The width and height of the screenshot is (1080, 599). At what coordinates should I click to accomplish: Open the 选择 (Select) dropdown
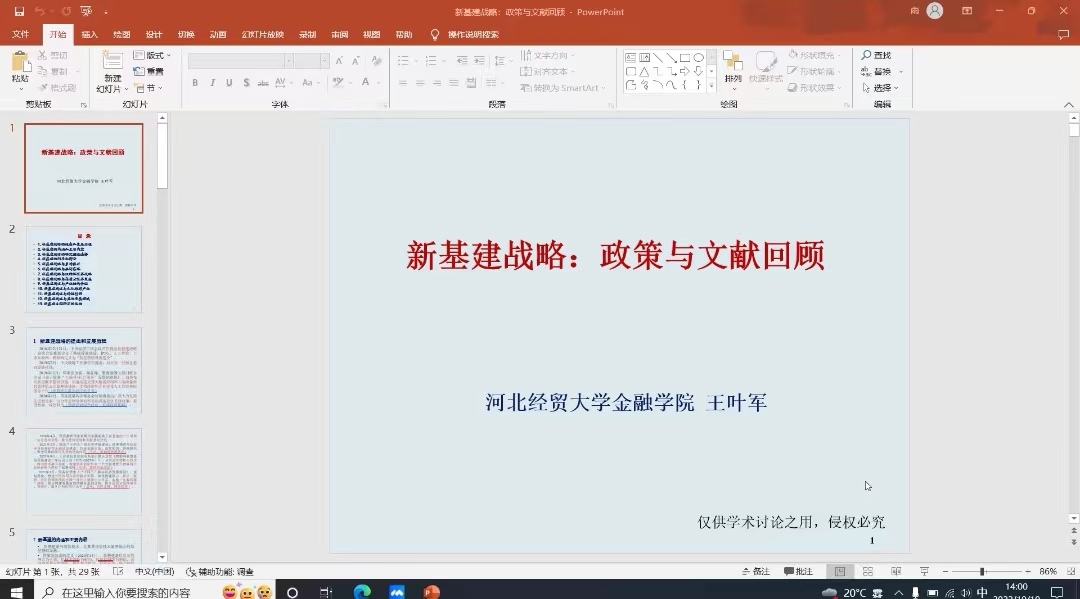coord(880,88)
